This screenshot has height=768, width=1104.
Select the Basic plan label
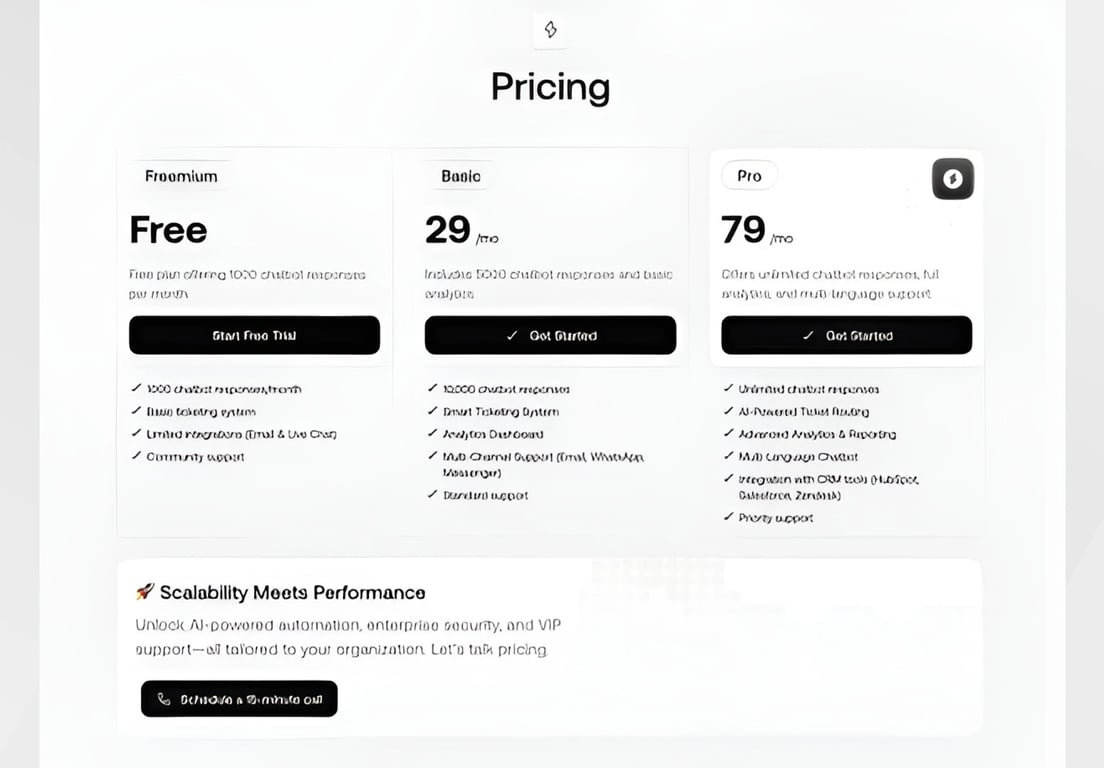click(x=461, y=176)
